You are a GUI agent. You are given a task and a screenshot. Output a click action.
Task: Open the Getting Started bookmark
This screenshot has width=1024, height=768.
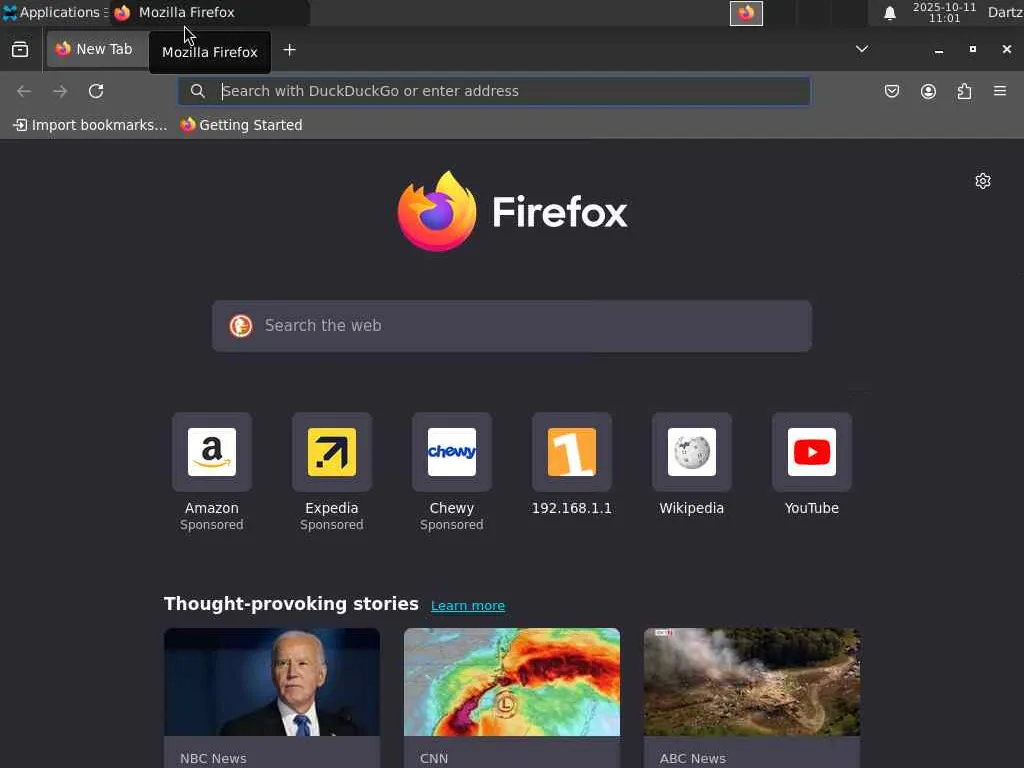[x=242, y=125]
